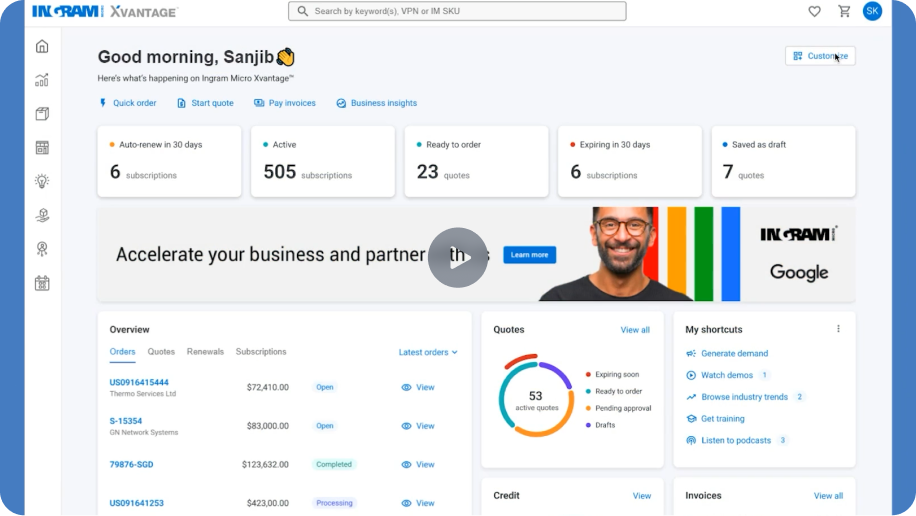Open the wishlist heart icon
The height and width of the screenshot is (516, 916).
click(814, 12)
